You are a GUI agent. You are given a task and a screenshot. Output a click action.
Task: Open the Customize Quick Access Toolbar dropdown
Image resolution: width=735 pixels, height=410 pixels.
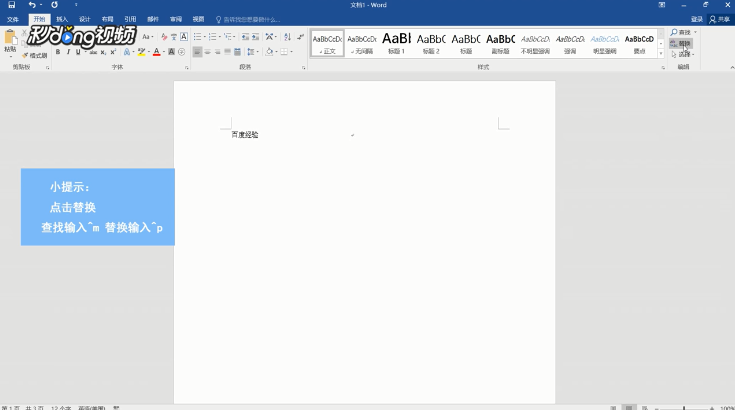point(76,5)
